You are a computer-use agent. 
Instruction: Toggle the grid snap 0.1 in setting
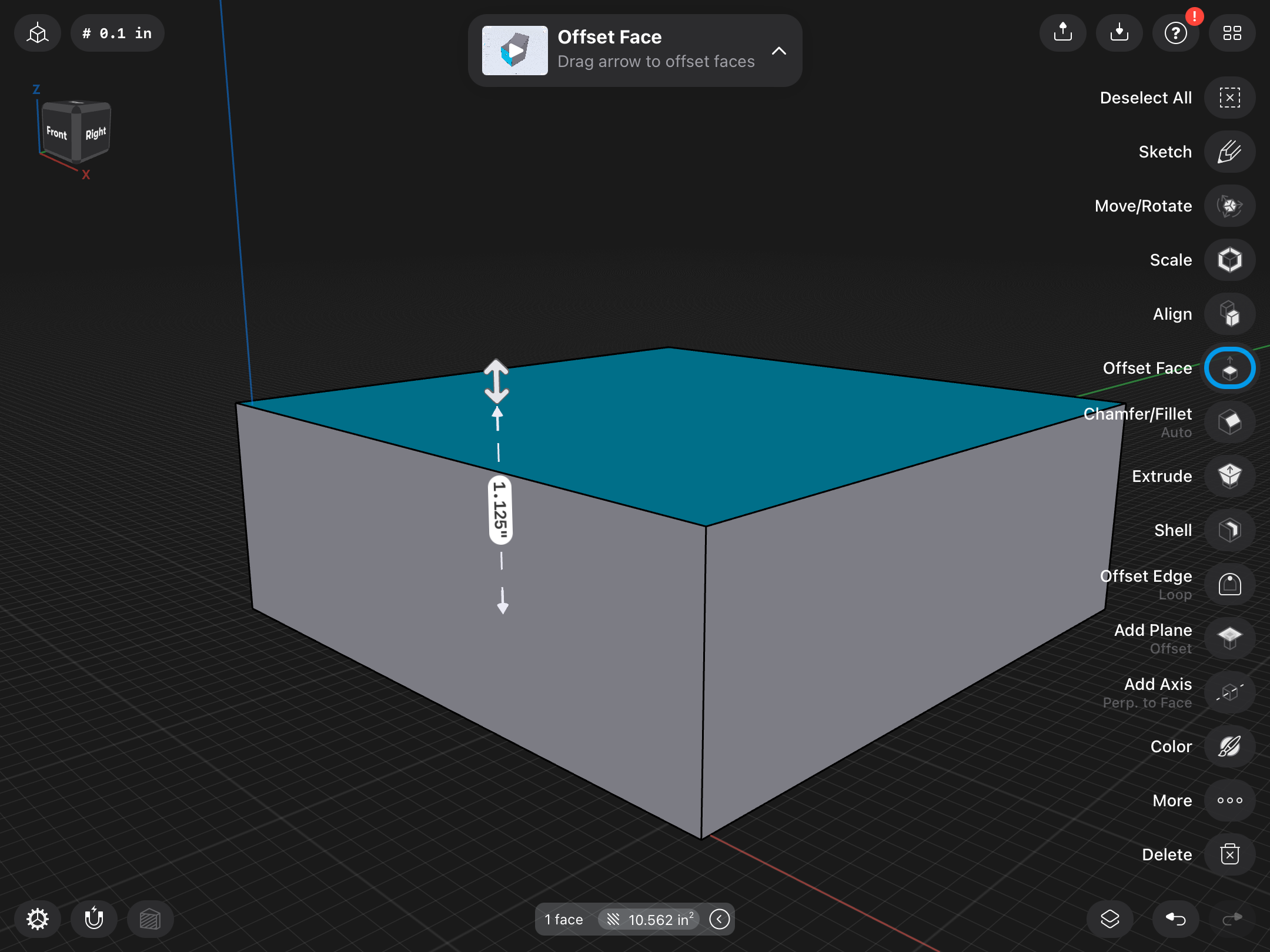(117, 33)
